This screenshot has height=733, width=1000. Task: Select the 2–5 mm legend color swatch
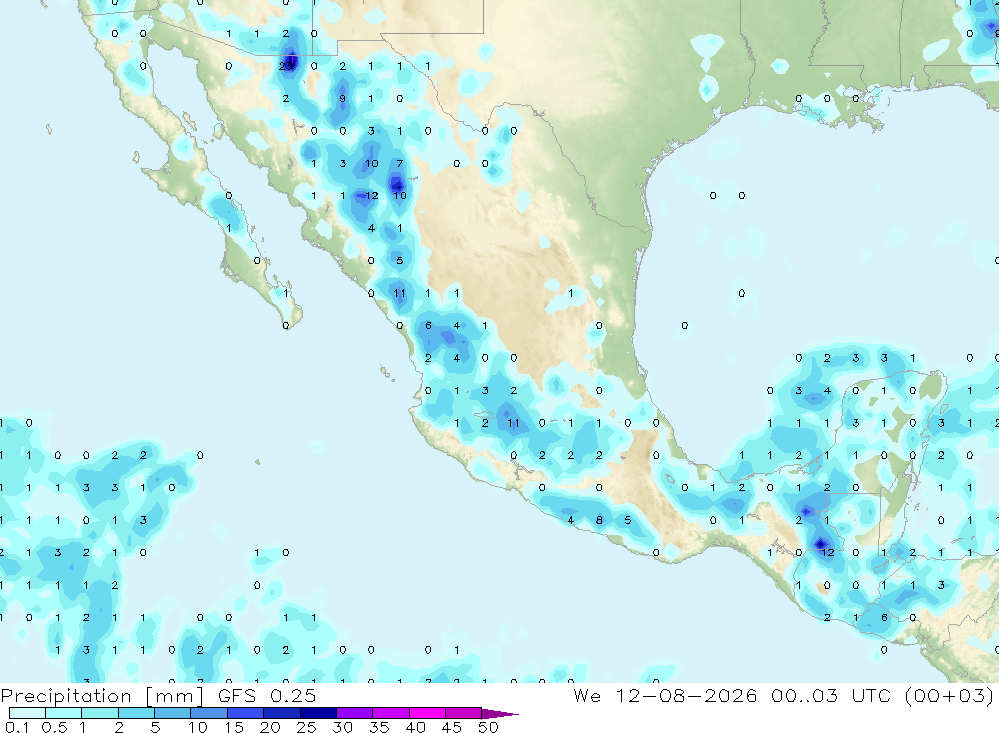(136, 713)
